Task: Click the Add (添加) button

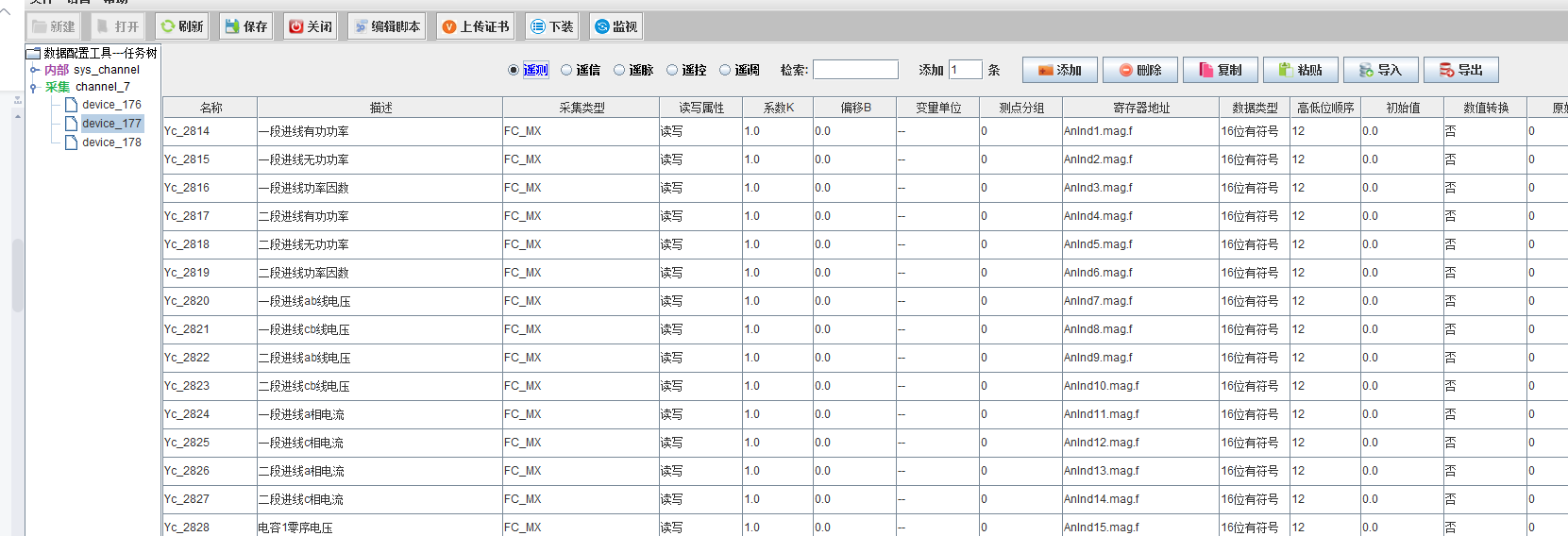Action: coord(1059,70)
